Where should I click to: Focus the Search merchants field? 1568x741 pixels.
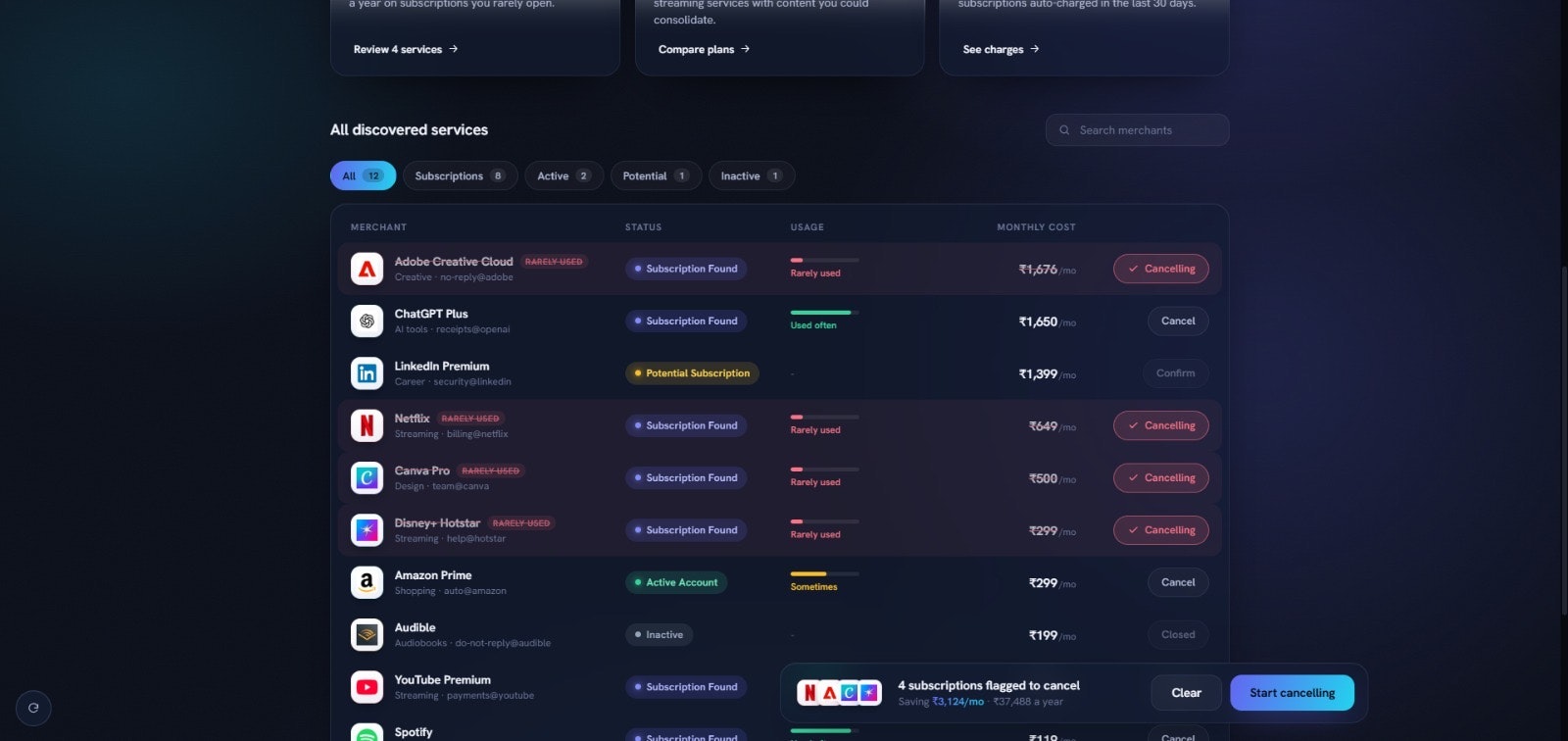click(x=1137, y=130)
